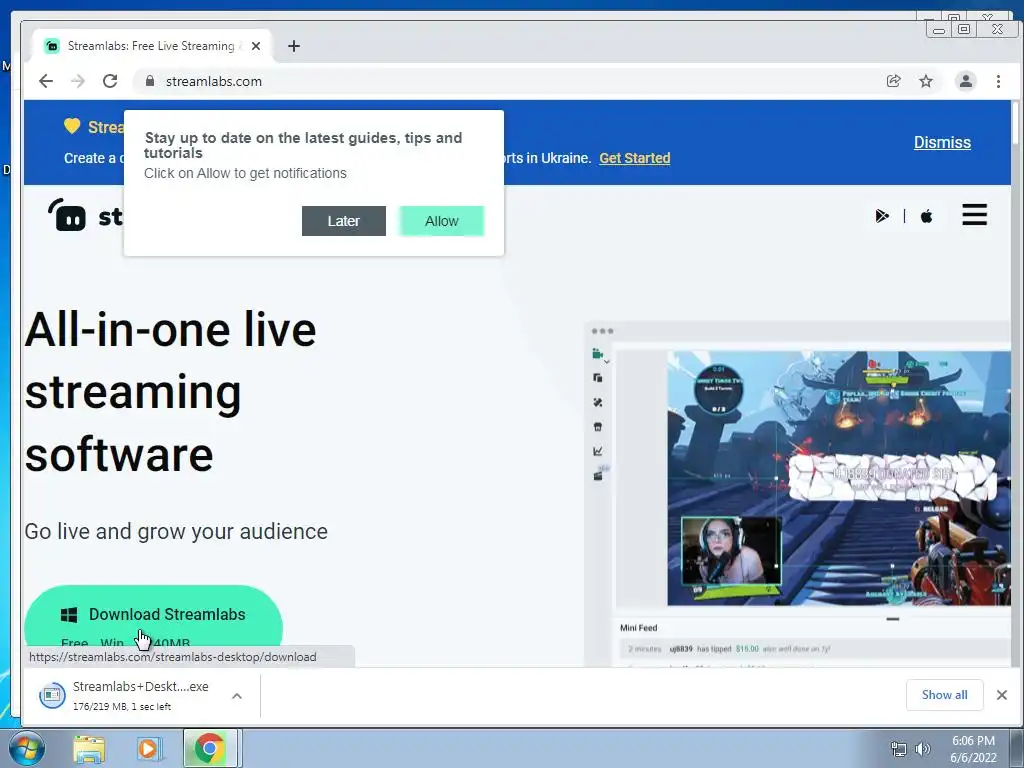The width and height of the screenshot is (1024, 768).
Task: Click the taskbar clock 6:06 PM
Action: [x=973, y=749]
